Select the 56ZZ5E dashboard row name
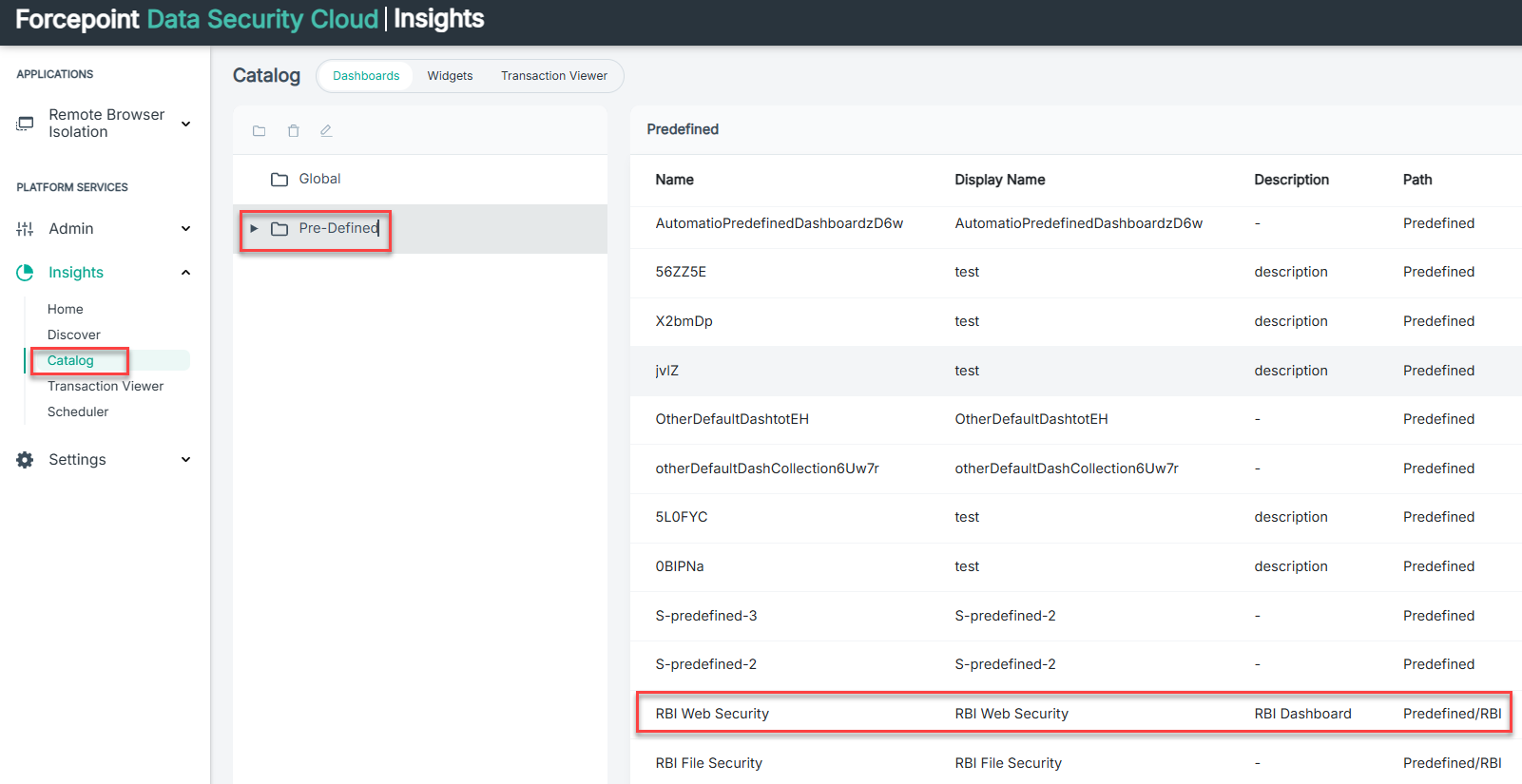 click(x=681, y=272)
